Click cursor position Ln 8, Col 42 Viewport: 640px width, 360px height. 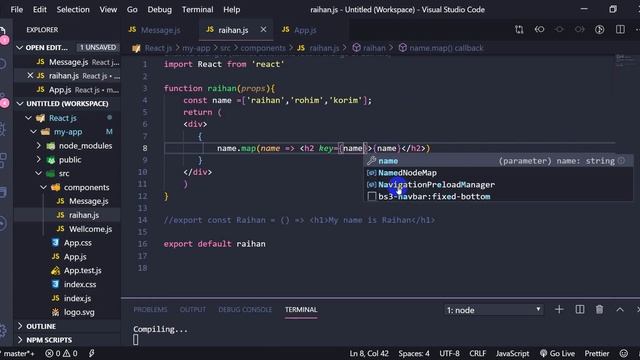tap(369, 353)
